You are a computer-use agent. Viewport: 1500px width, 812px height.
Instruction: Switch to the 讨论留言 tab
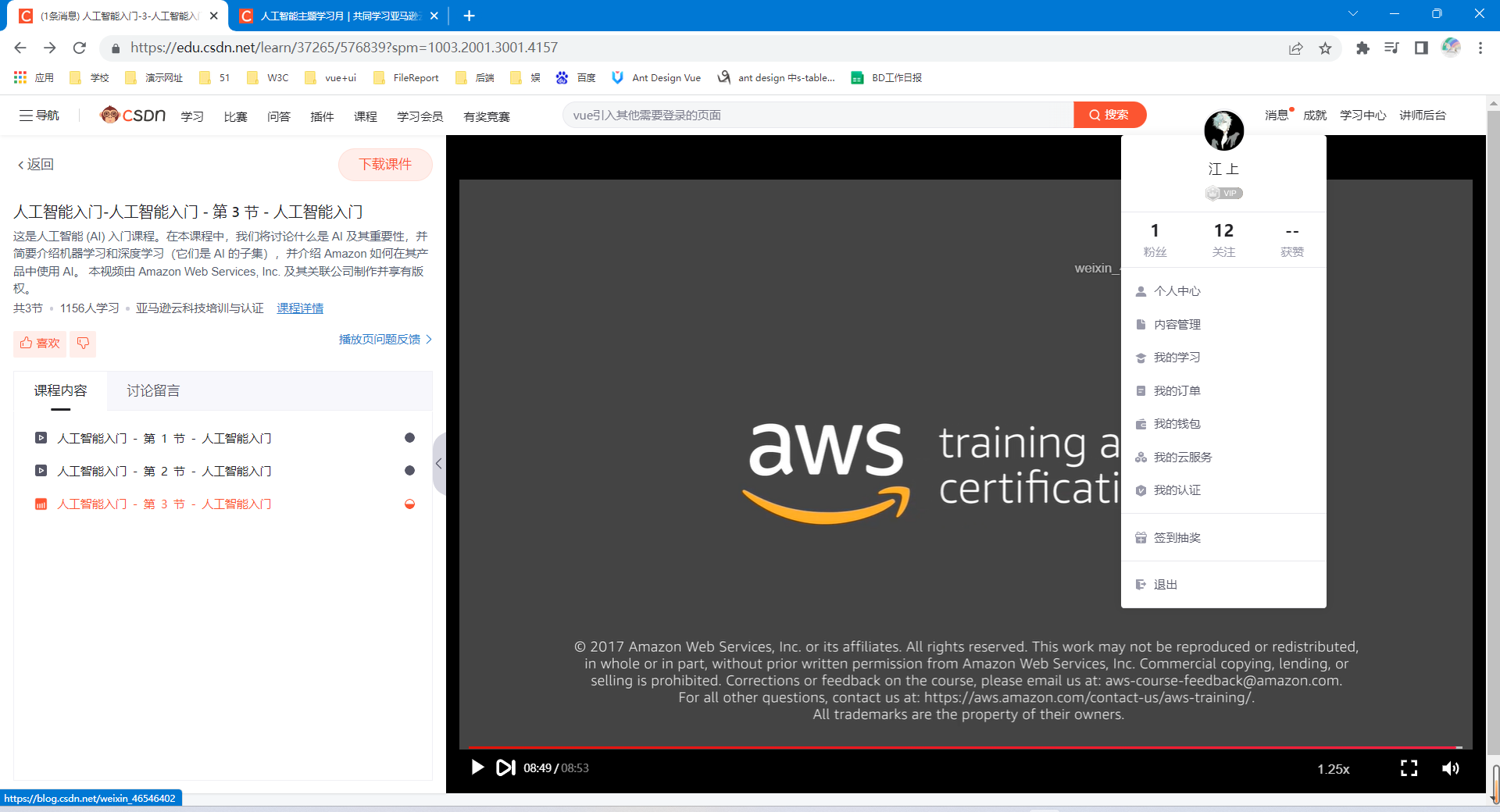(x=153, y=390)
